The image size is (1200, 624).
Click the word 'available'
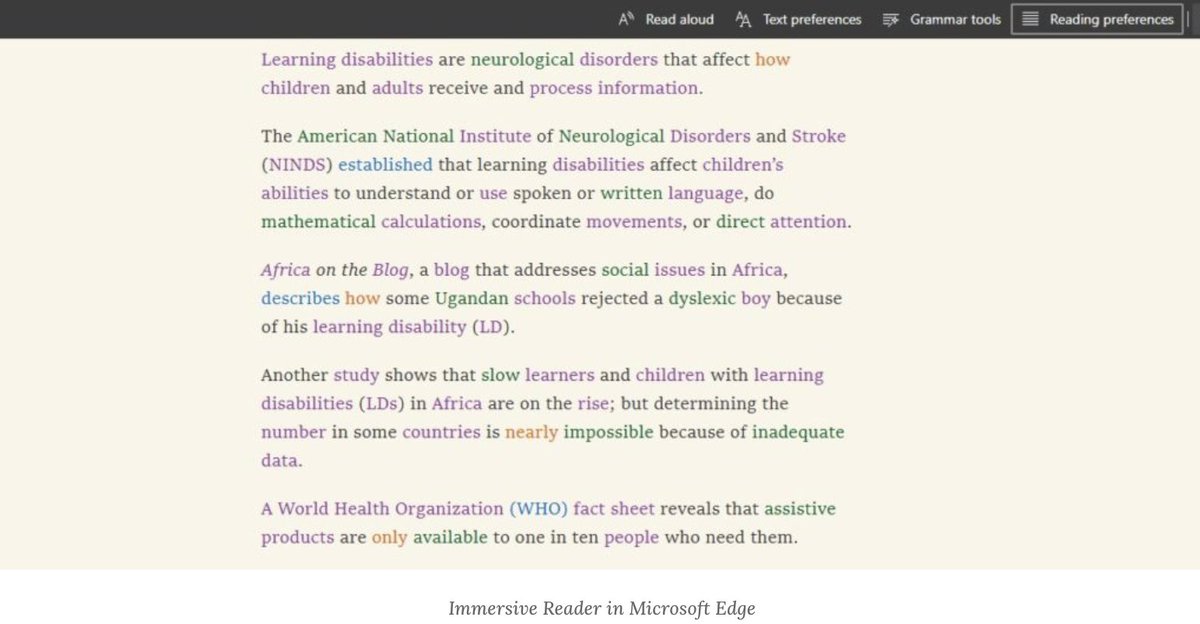pos(450,537)
